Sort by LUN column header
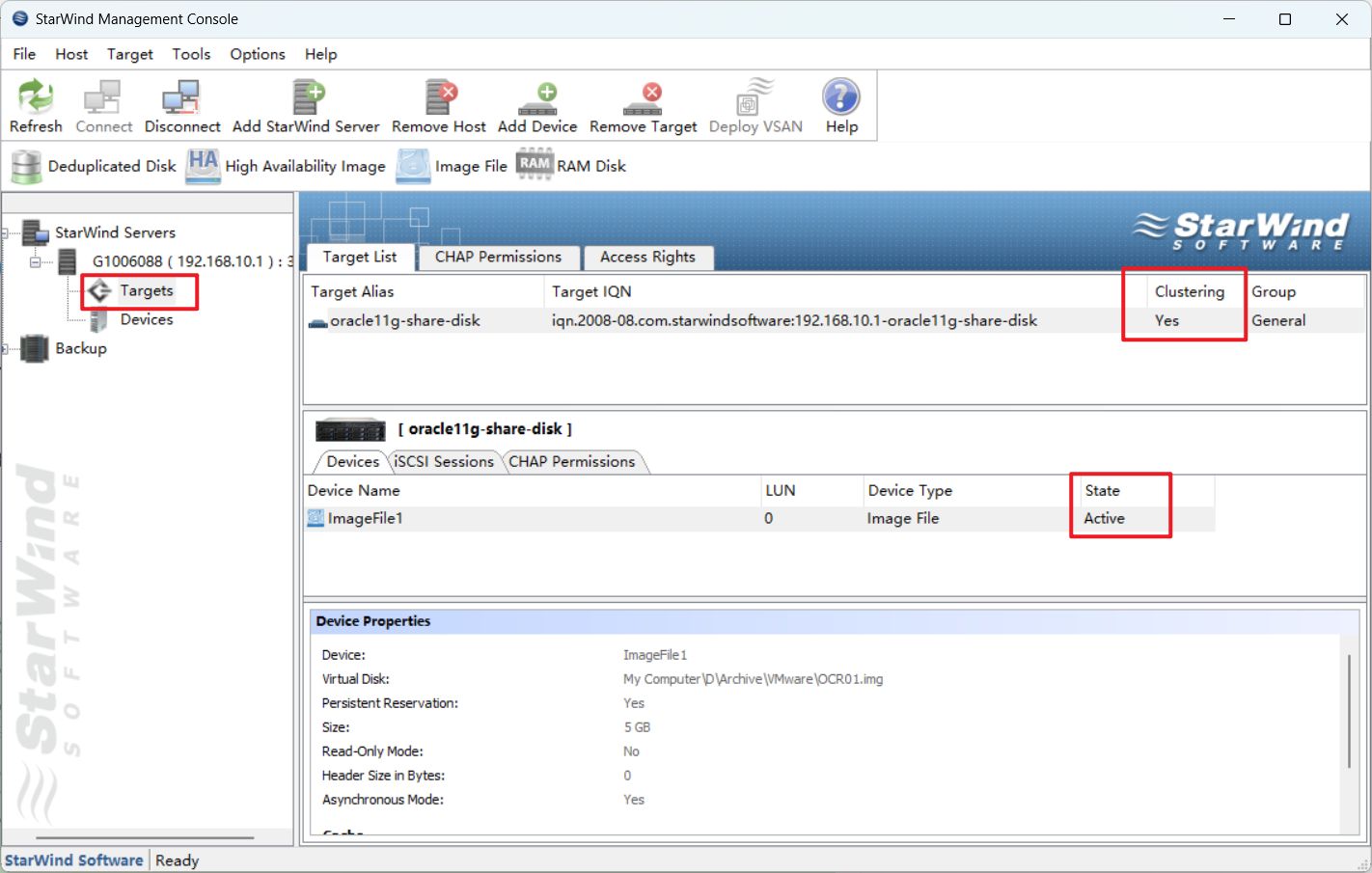Image resolution: width=1372 pixels, height=873 pixels. (811, 490)
